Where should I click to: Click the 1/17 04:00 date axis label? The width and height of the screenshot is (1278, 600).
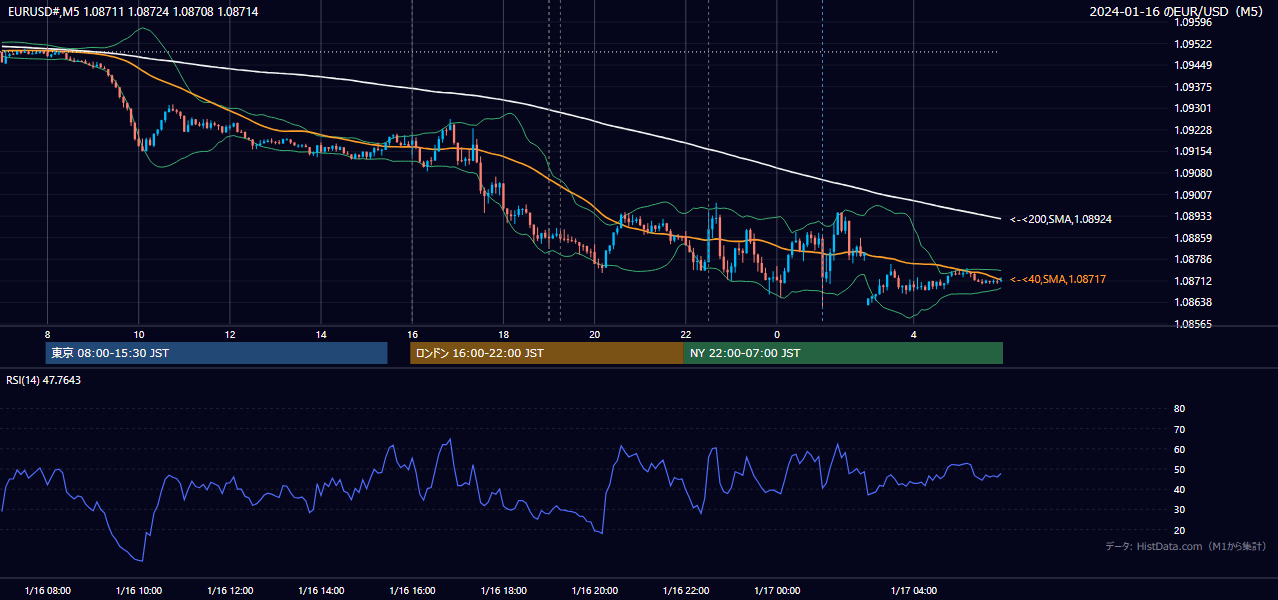pyautogui.click(x=914, y=591)
